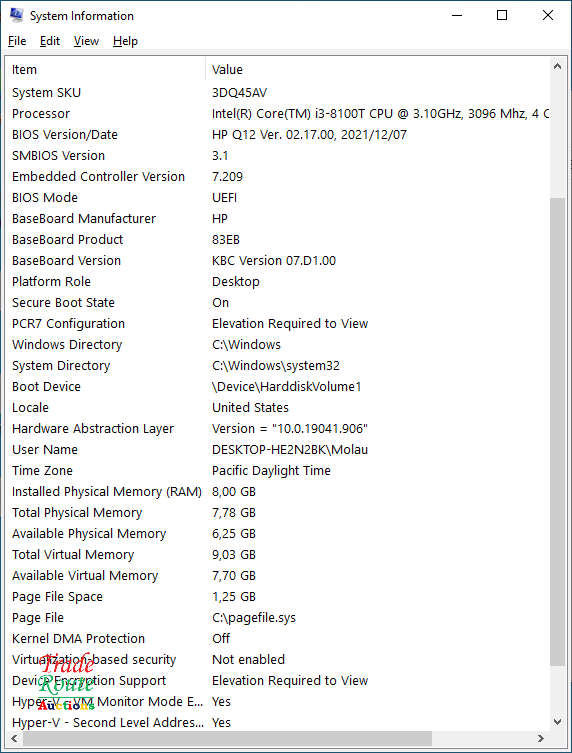Select the Time Zone row

278,471
